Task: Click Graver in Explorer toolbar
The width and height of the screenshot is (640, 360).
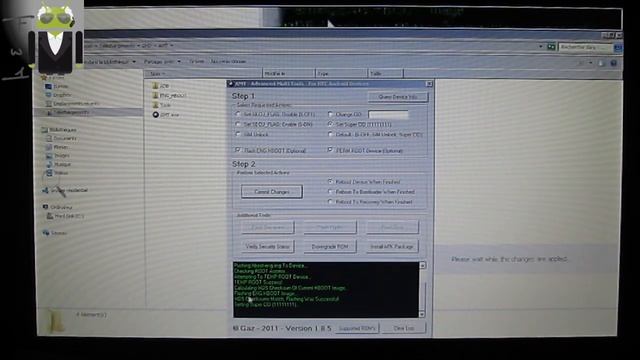Action: 197,61
